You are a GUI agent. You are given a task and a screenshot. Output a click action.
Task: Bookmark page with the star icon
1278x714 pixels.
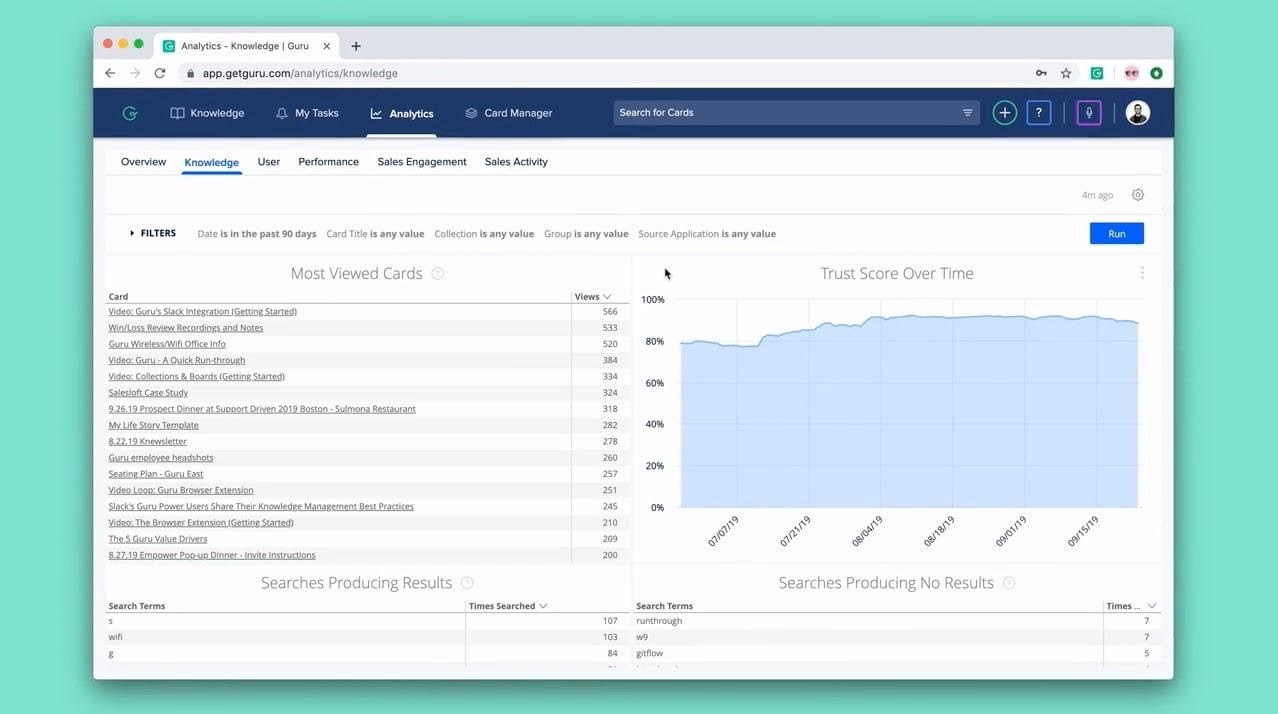coord(1066,73)
